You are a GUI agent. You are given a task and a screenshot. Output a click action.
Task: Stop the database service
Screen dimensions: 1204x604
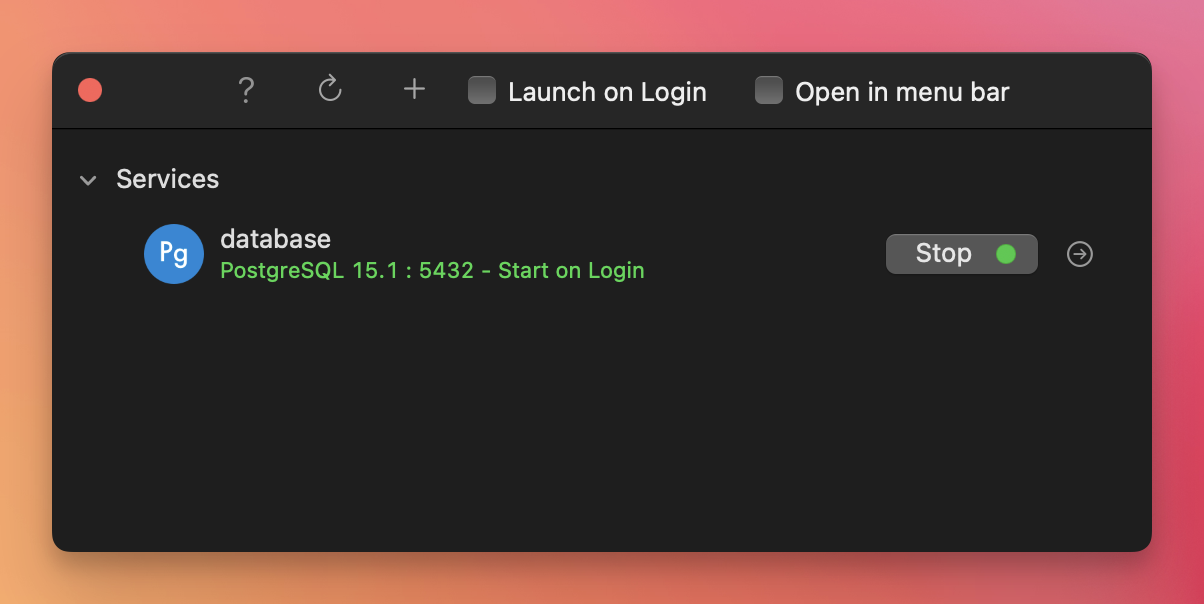(943, 254)
